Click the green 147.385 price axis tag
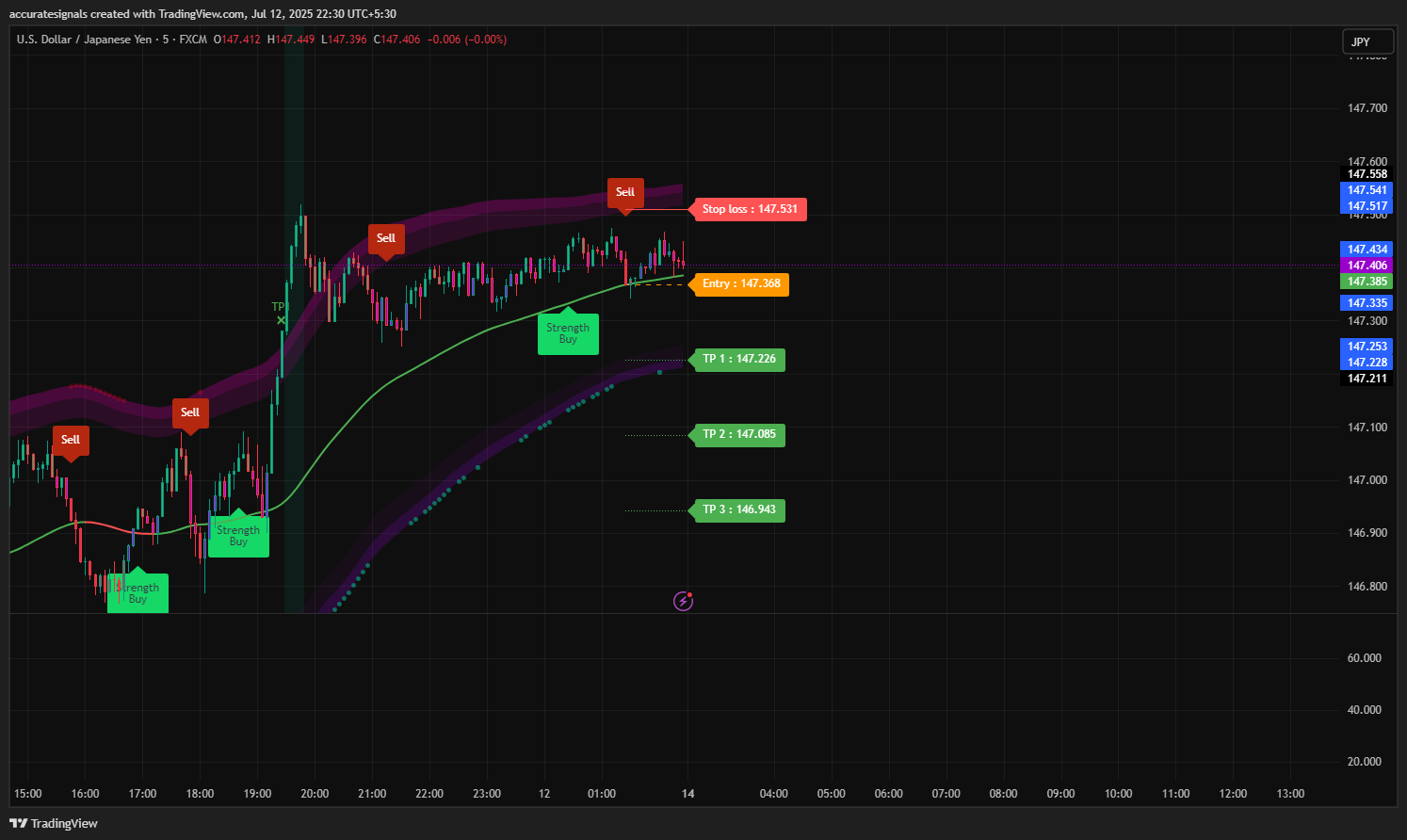1407x840 pixels. (x=1367, y=282)
